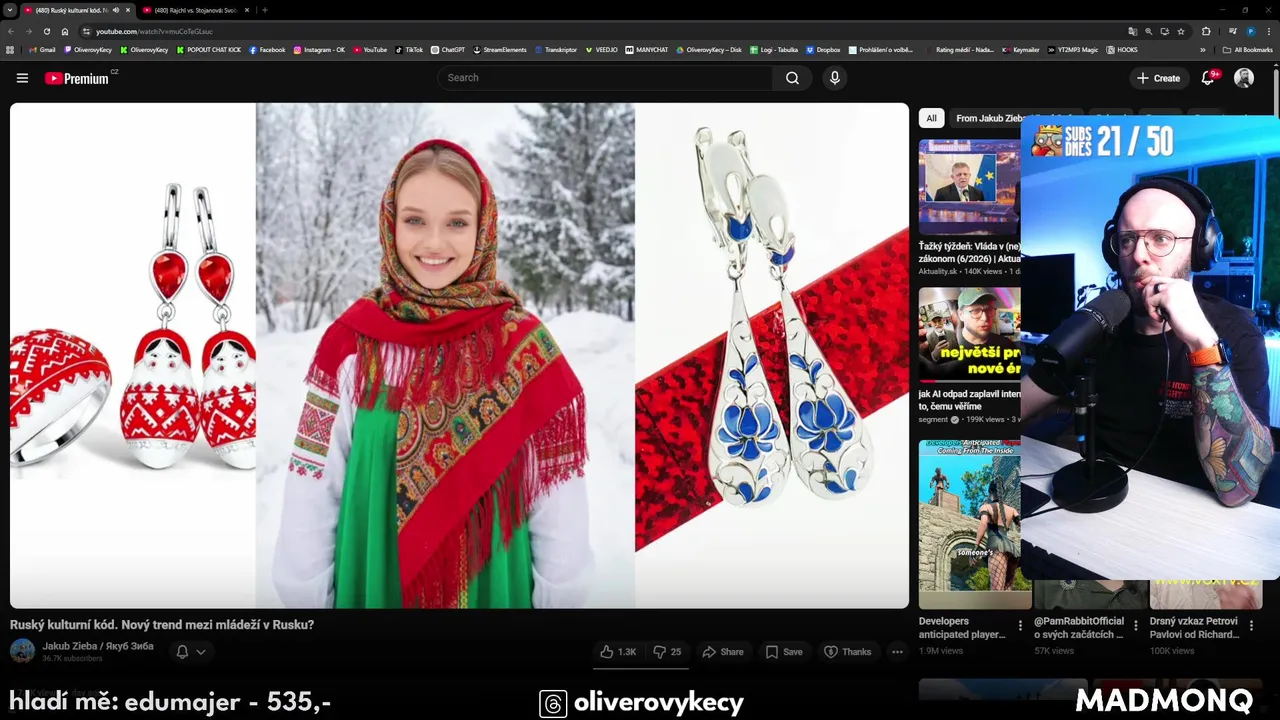Image resolution: width=1280 pixels, height=720 pixels.
Task: Click the Create button
Action: [1158, 78]
